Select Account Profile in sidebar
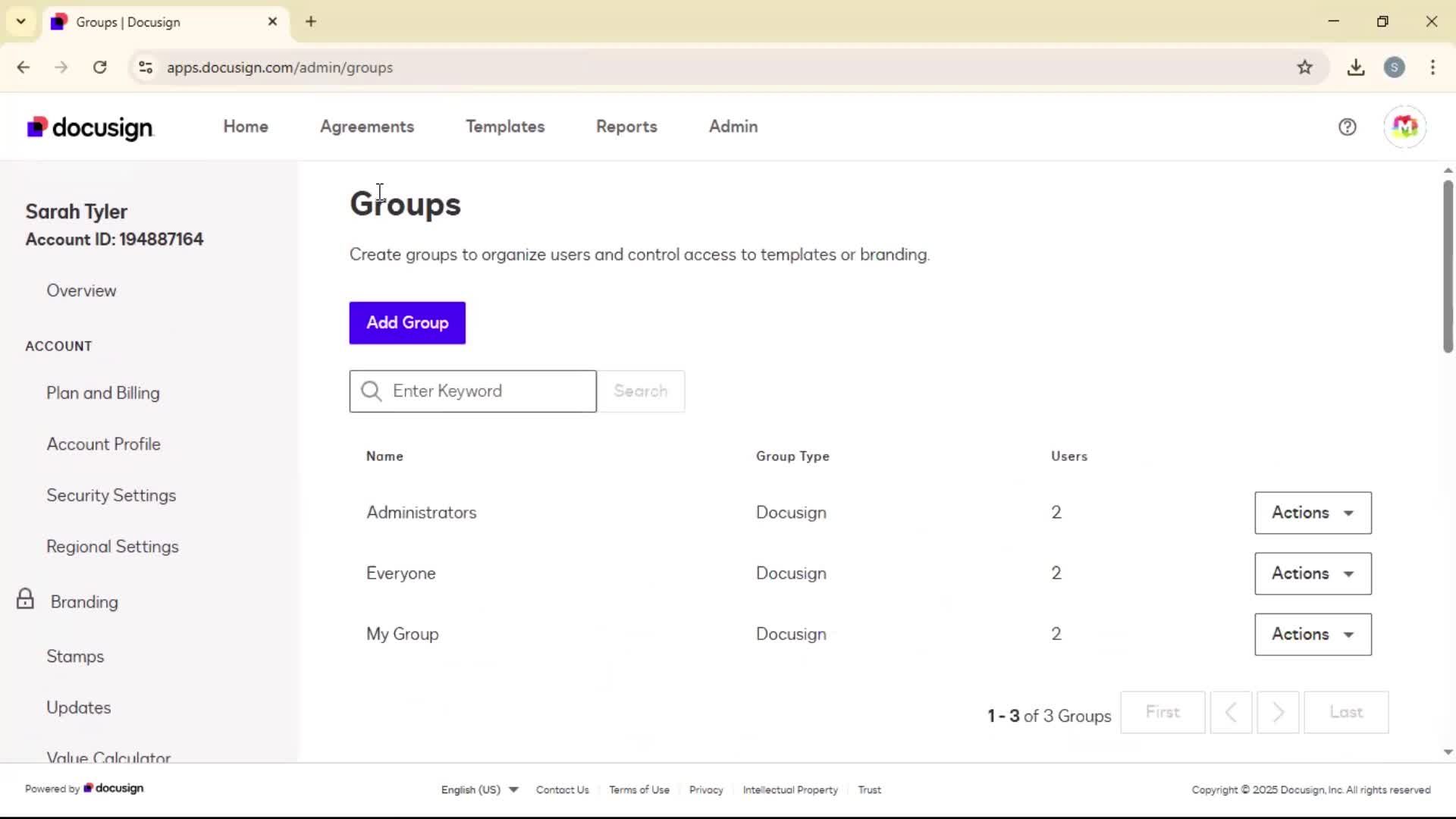 [103, 444]
